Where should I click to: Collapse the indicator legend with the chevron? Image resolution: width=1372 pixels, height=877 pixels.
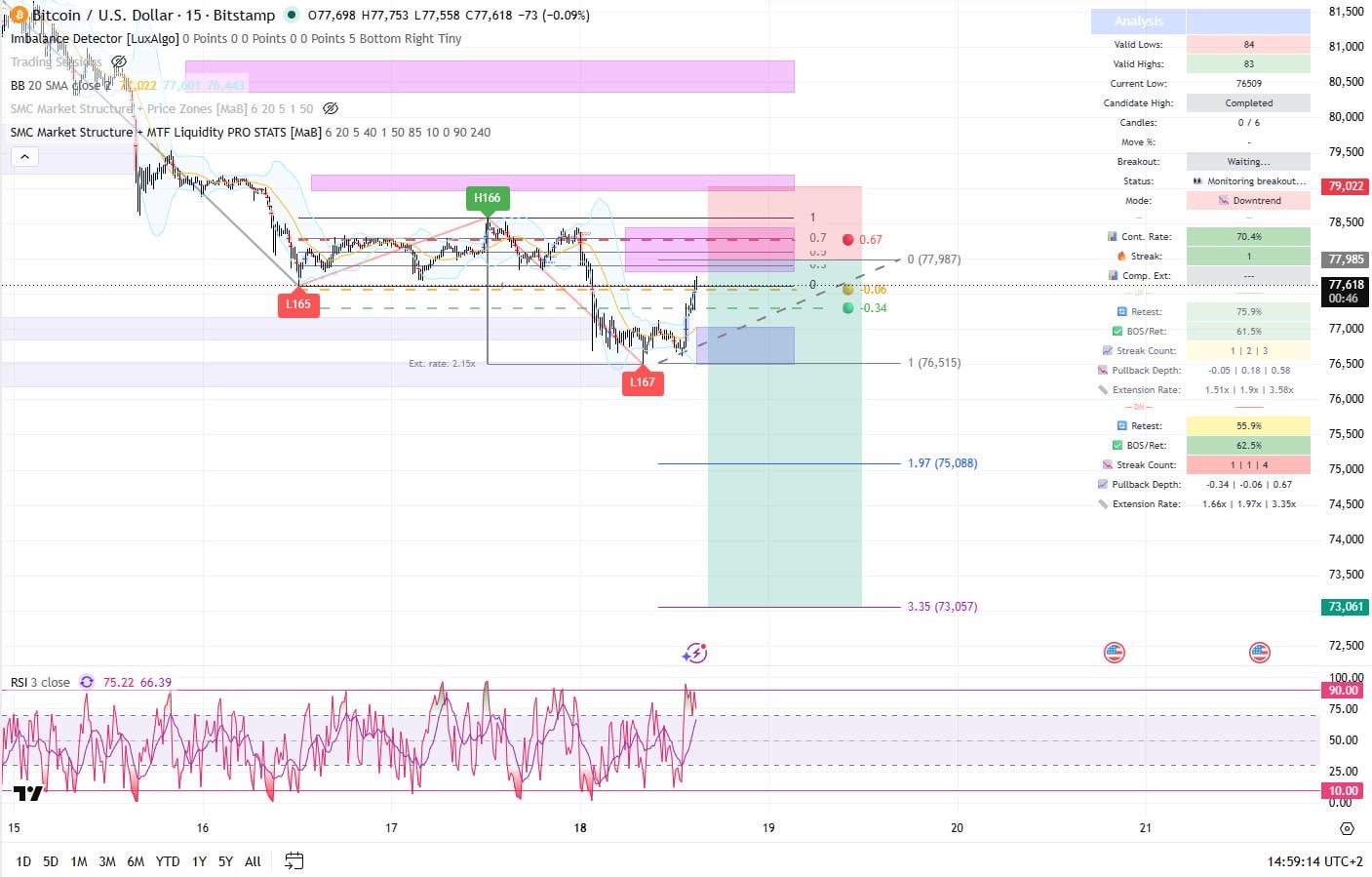click(x=24, y=156)
